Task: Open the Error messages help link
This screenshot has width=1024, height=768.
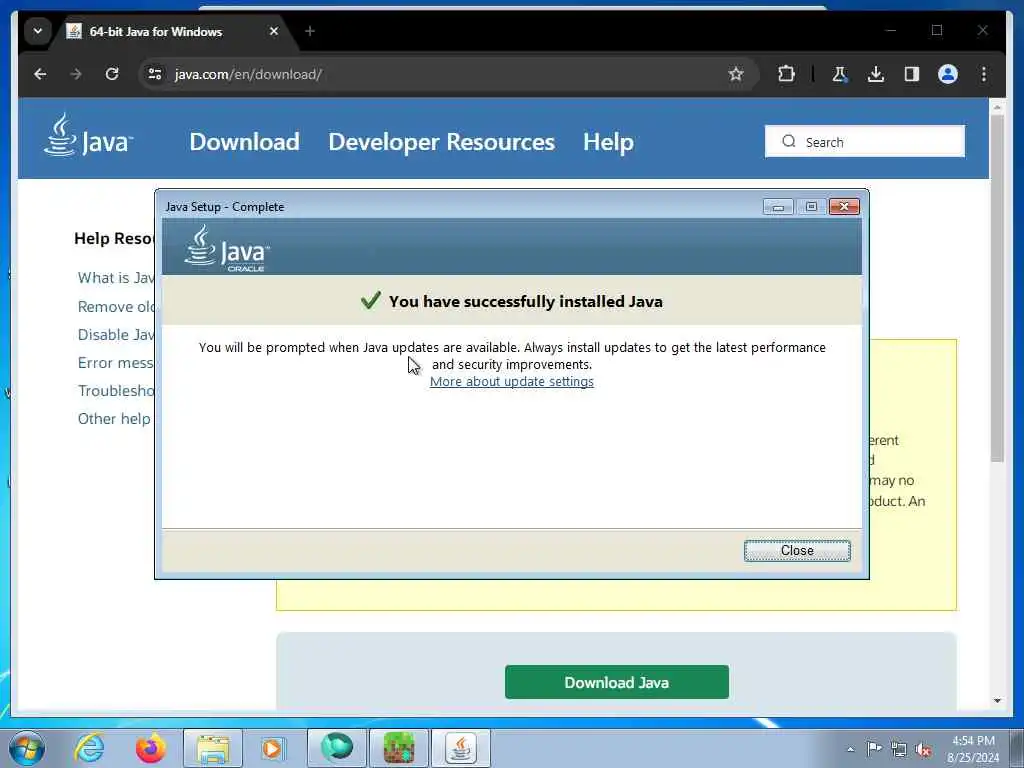Action: 116,362
